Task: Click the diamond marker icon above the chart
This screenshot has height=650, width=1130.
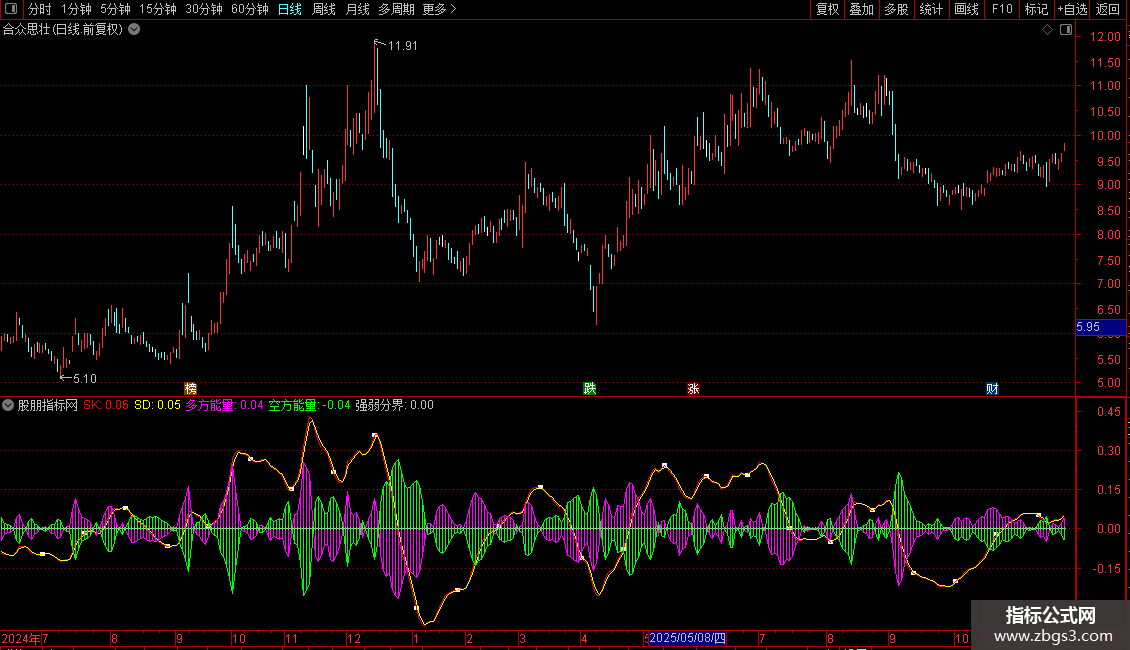Action: 1048,30
